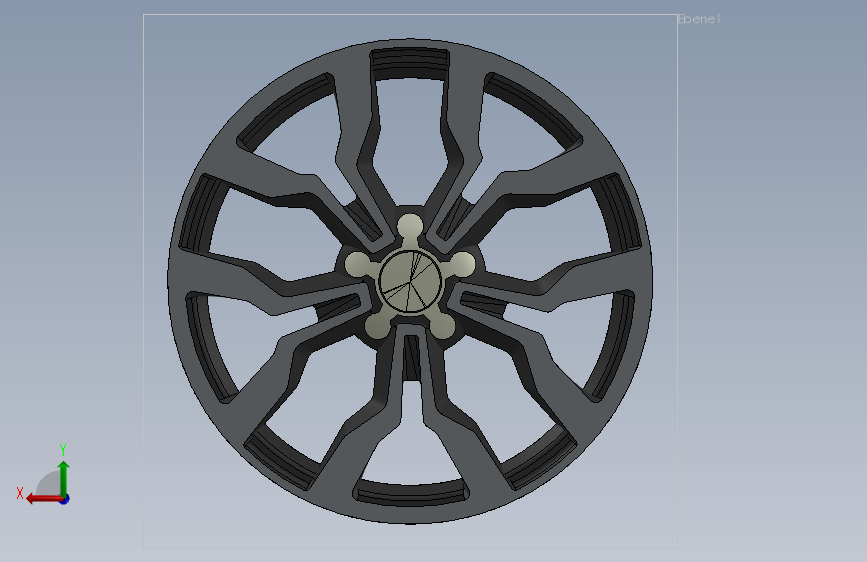Click the red X axis arrow of triad
867x562 pixels.
tap(44, 499)
